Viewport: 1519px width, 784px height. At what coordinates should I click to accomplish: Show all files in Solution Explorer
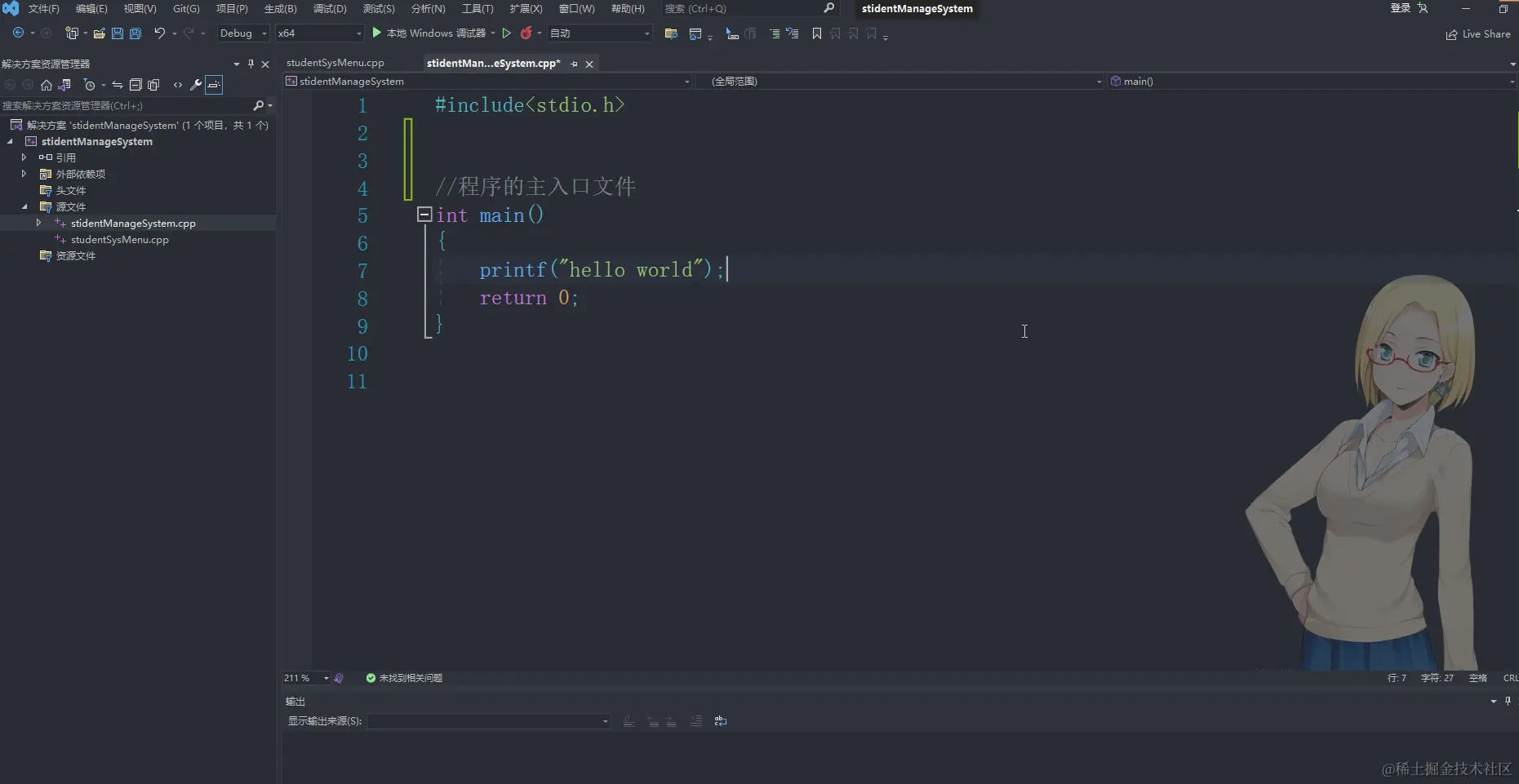(153, 85)
